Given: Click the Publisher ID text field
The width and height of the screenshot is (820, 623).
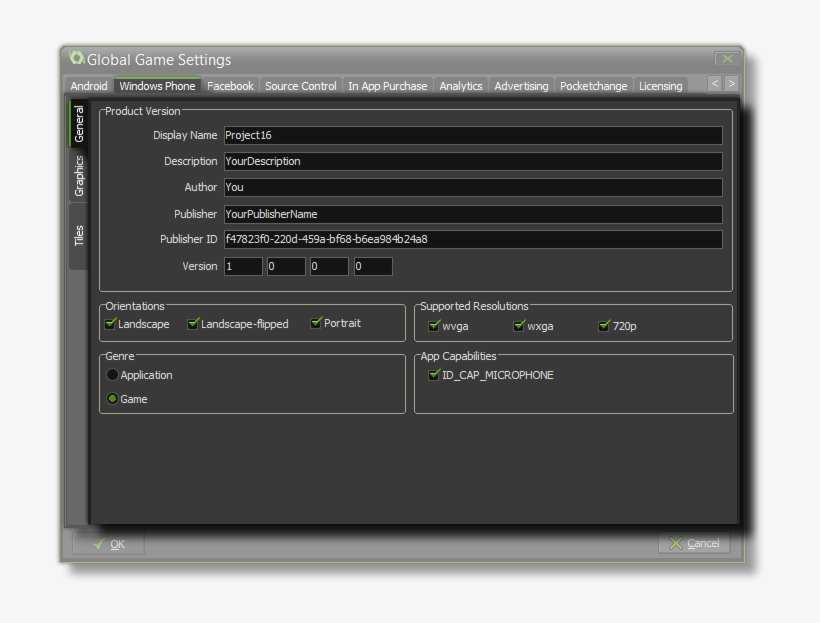Looking at the screenshot, I should tap(472, 240).
